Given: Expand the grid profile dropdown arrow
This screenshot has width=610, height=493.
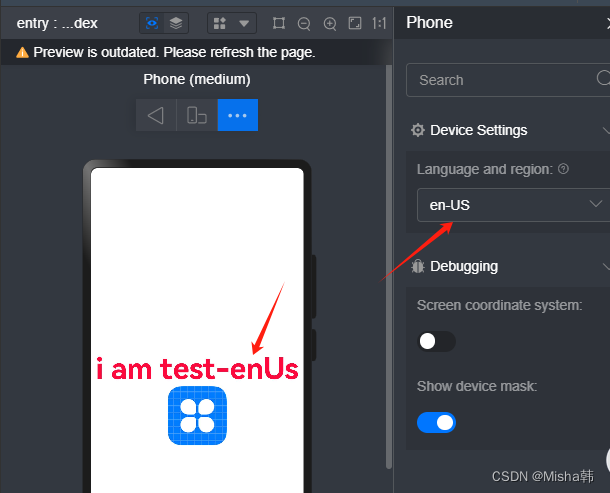Looking at the screenshot, I should coord(244,24).
